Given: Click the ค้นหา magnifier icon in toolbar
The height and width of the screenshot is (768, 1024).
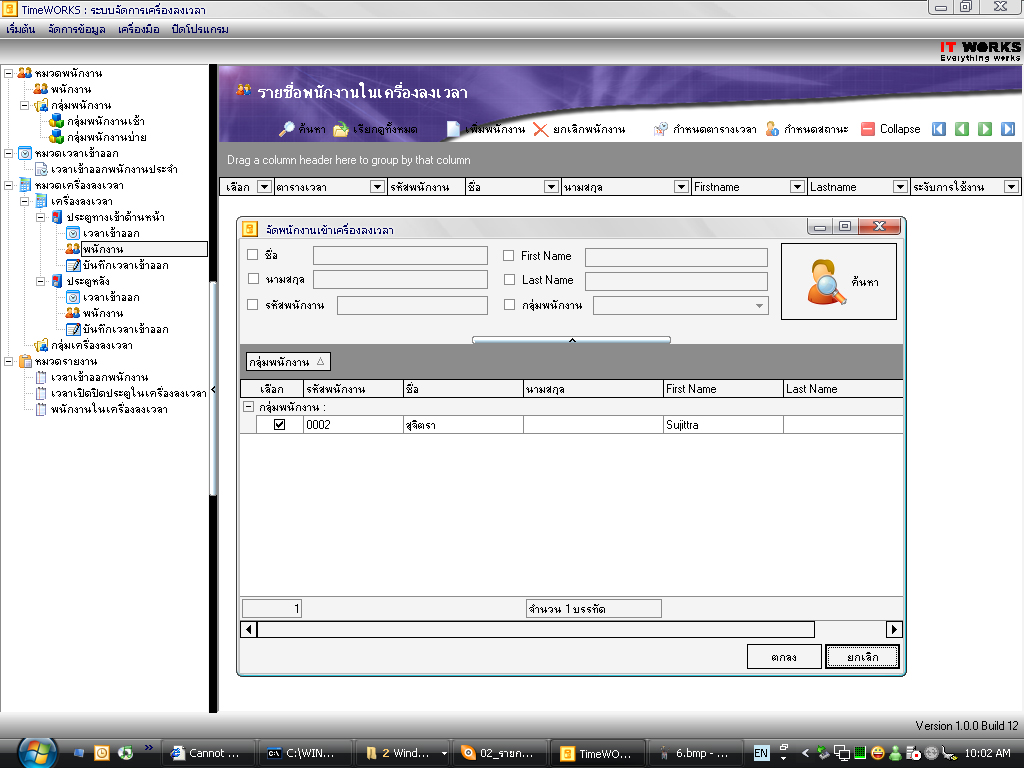Looking at the screenshot, I should coord(286,129).
